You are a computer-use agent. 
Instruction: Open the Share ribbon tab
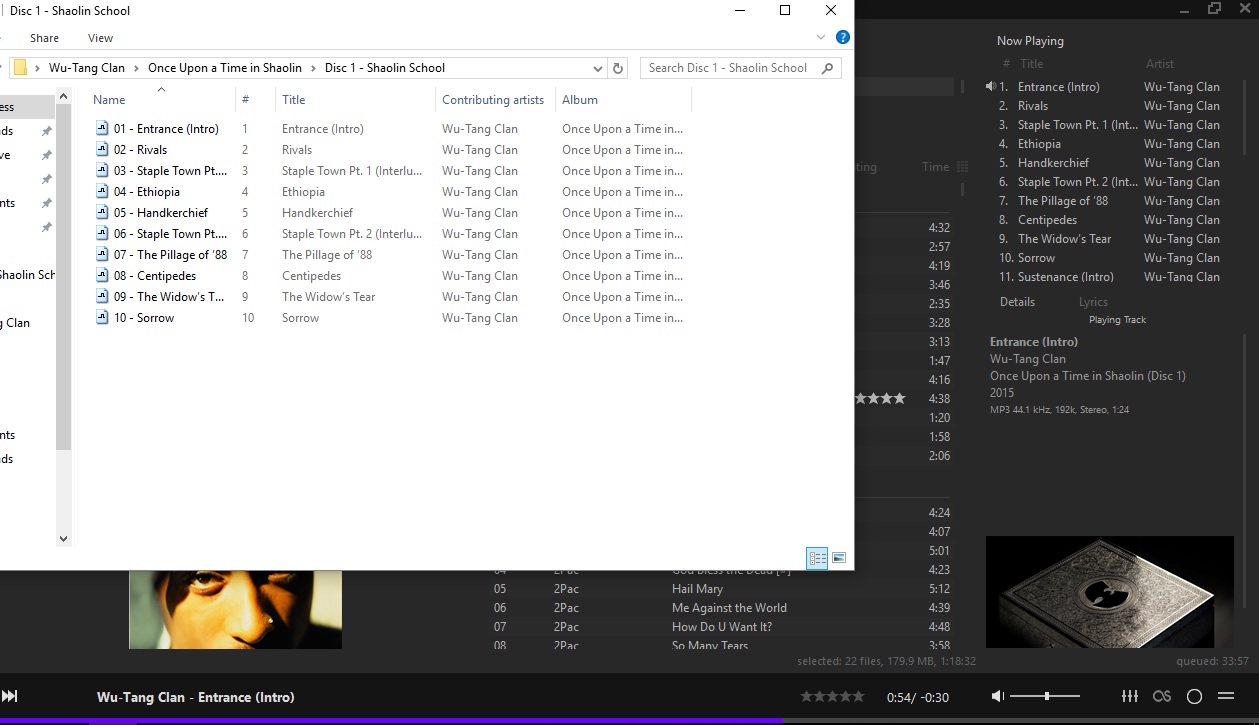coord(44,38)
